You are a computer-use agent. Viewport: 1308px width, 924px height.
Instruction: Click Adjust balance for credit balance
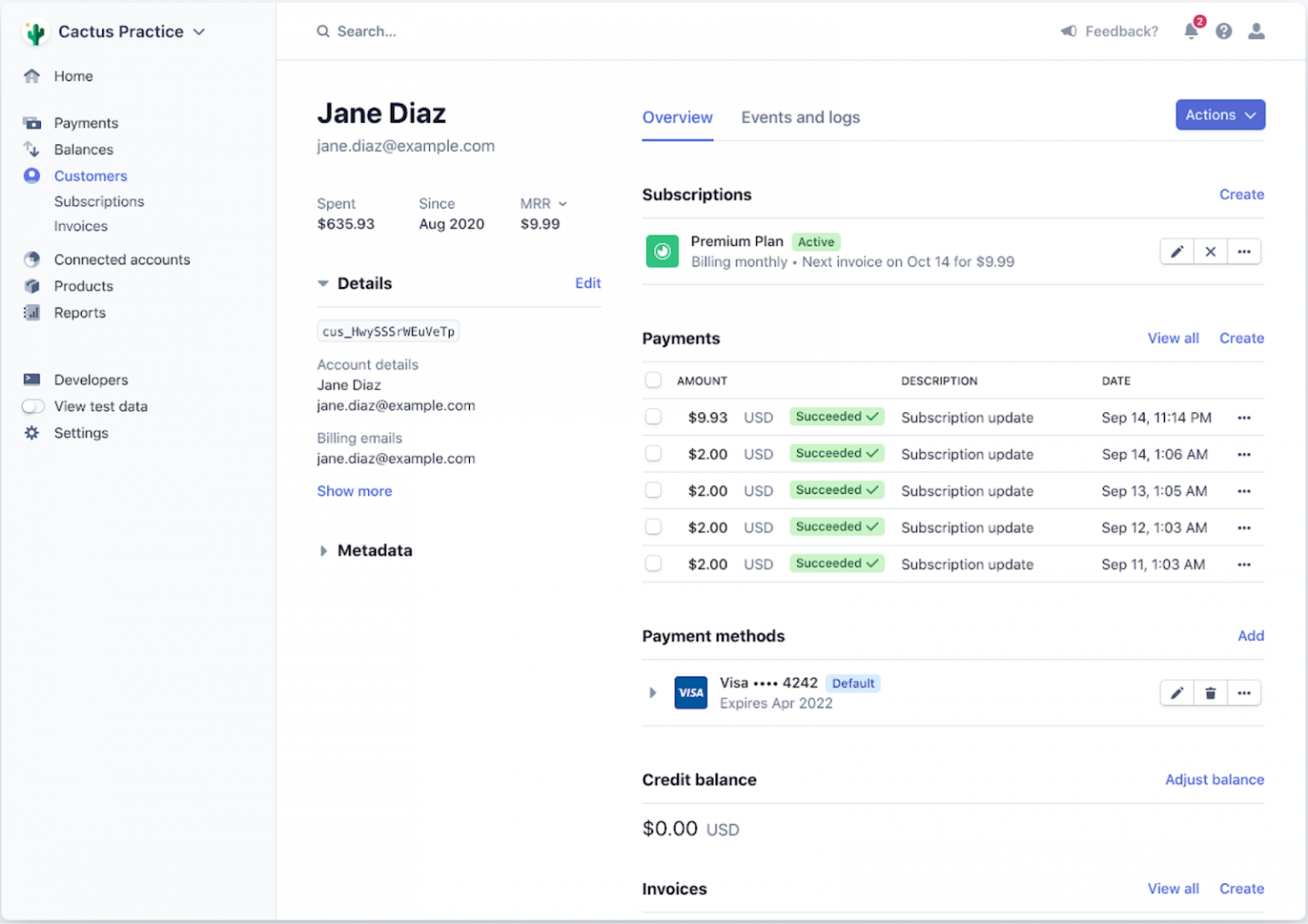tap(1214, 779)
